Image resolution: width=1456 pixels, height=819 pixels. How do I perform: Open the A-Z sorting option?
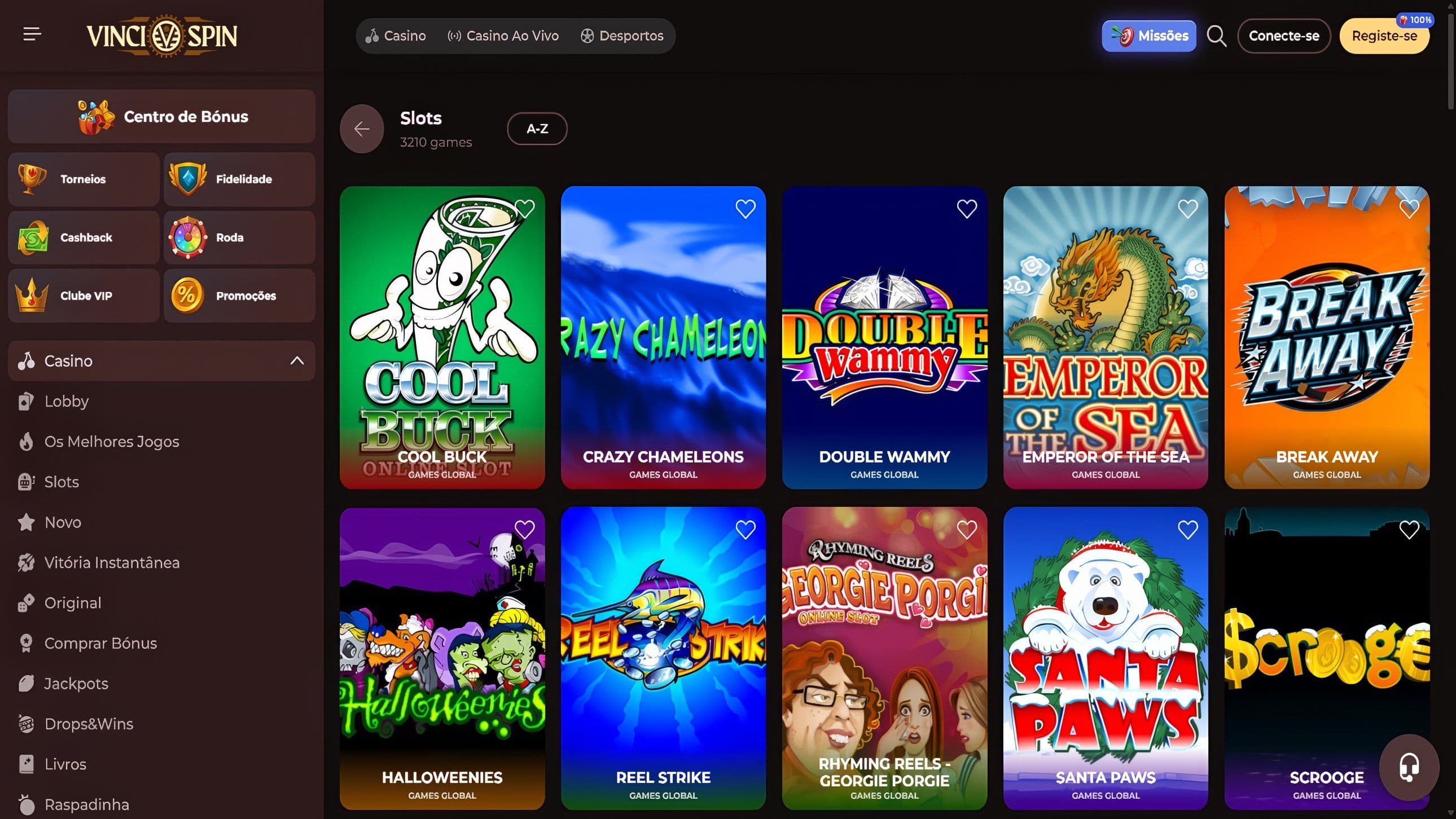(537, 129)
